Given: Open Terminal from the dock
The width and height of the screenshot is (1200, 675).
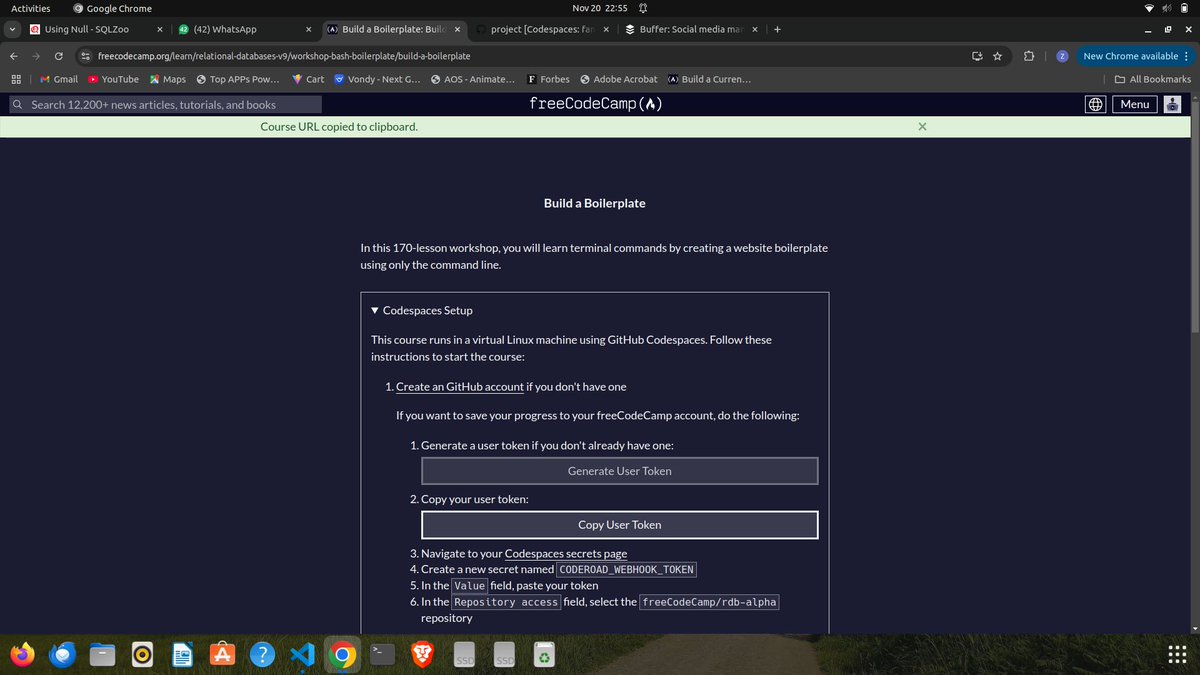Looking at the screenshot, I should (382, 654).
